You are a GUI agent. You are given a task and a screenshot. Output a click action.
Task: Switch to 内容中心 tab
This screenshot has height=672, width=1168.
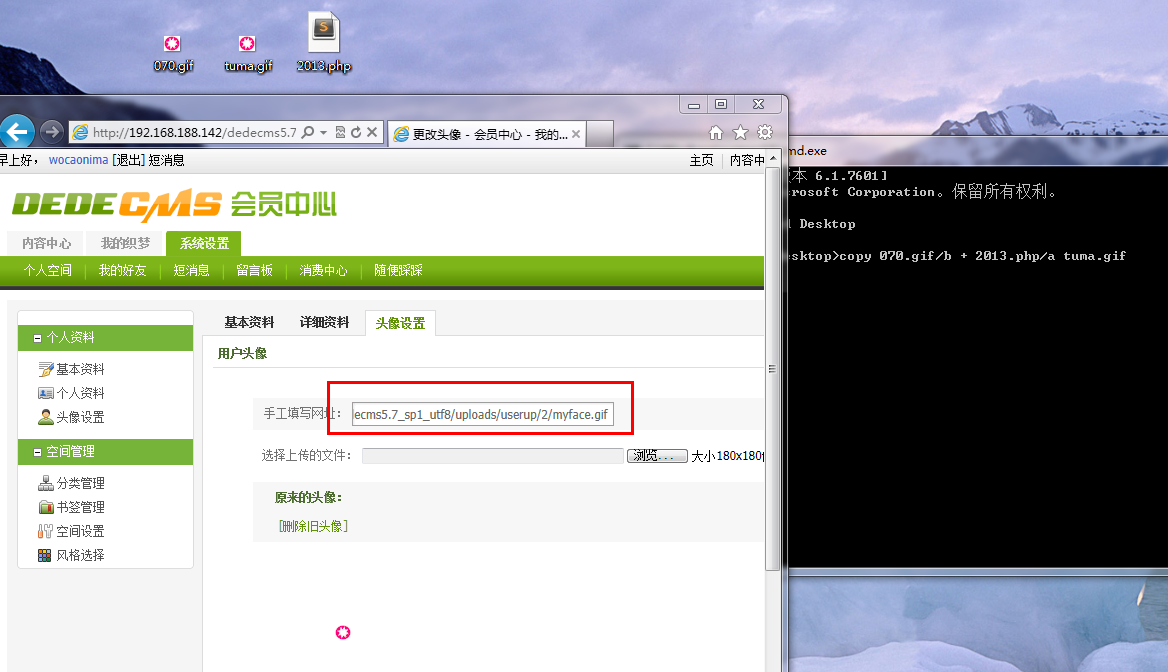[46, 243]
